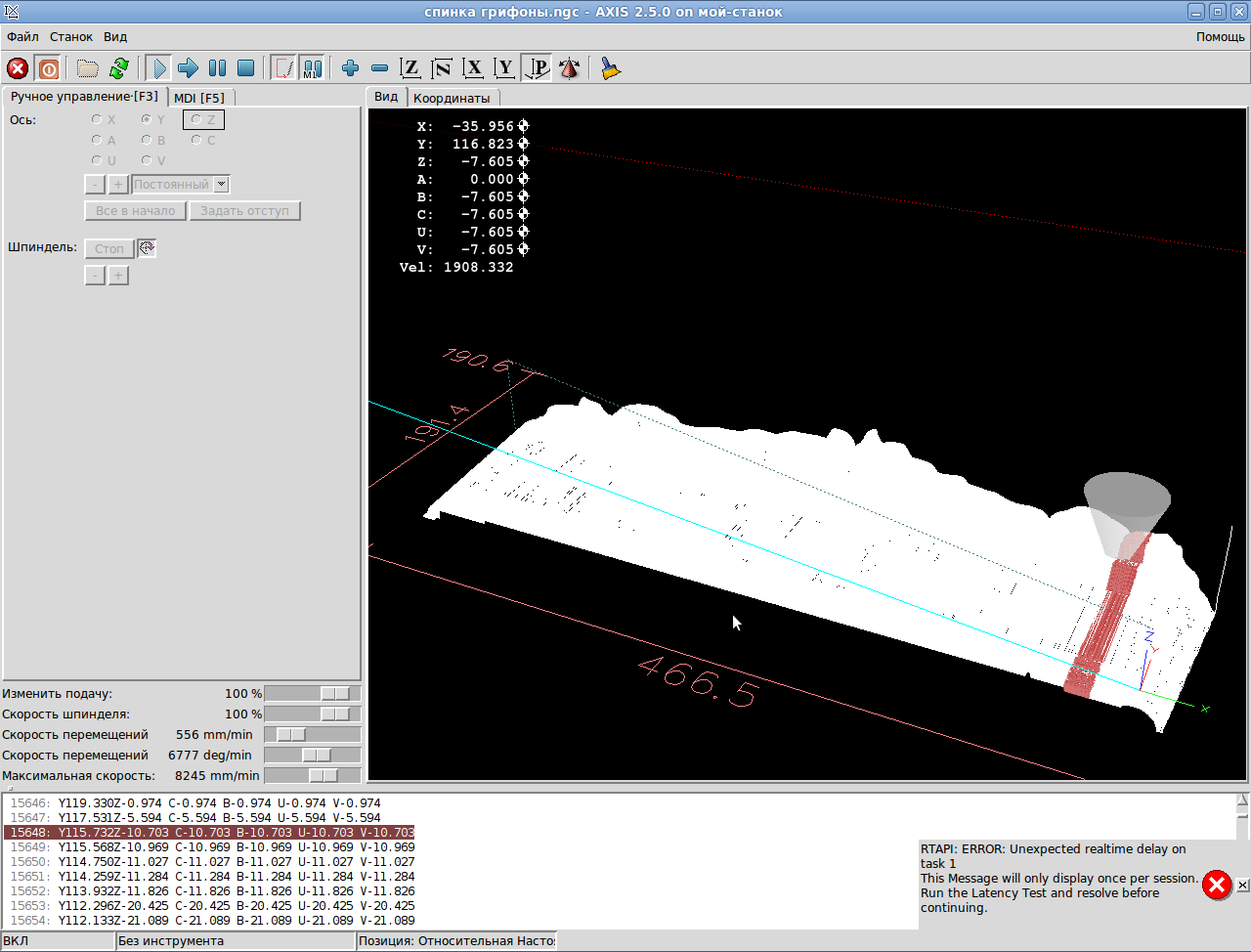
Task: Zoom in with the plus icon
Action: point(350,68)
